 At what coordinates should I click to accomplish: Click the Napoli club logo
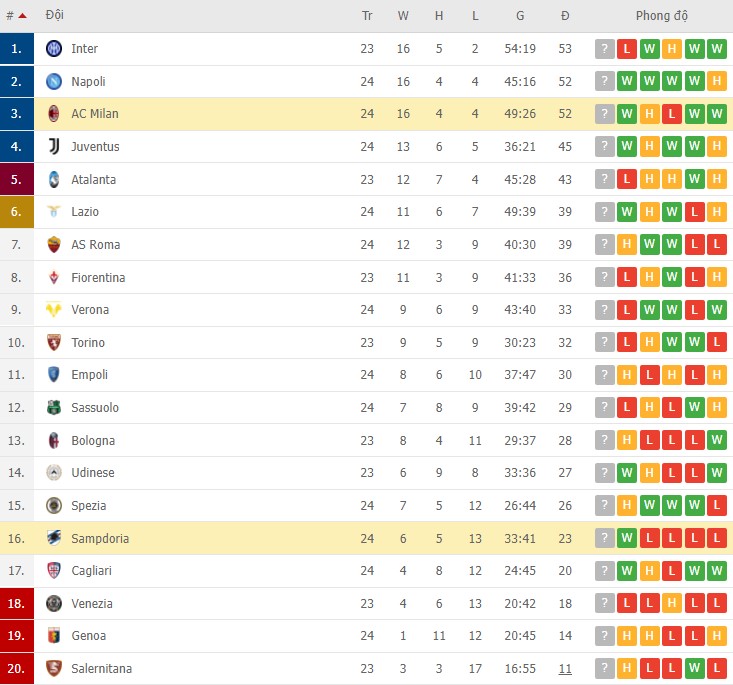[x=54, y=82]
